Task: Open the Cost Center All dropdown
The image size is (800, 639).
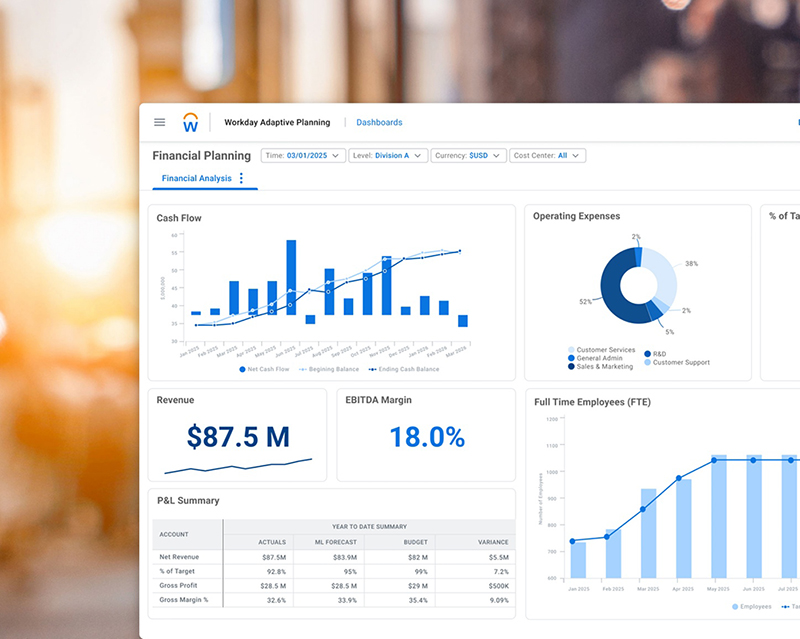Action: 547,156
